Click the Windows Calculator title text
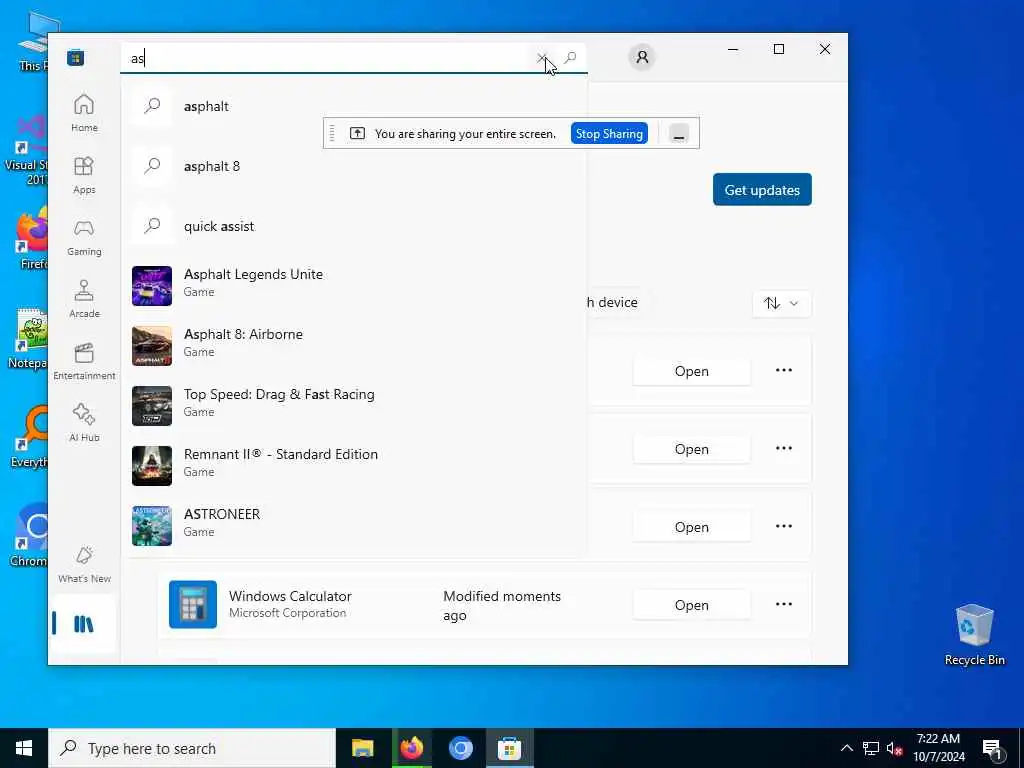The image size is (1024, 768). [x=290, y=596]
